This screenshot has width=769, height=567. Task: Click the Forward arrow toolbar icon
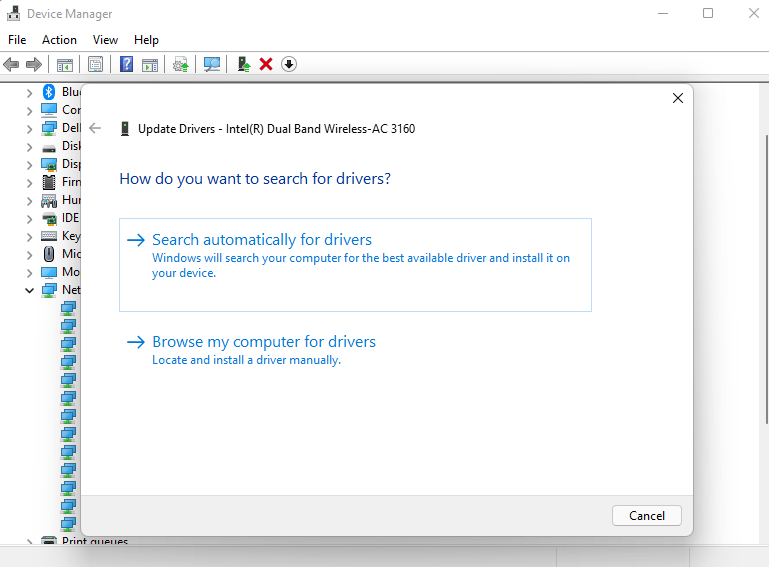(x=34, y=64)
